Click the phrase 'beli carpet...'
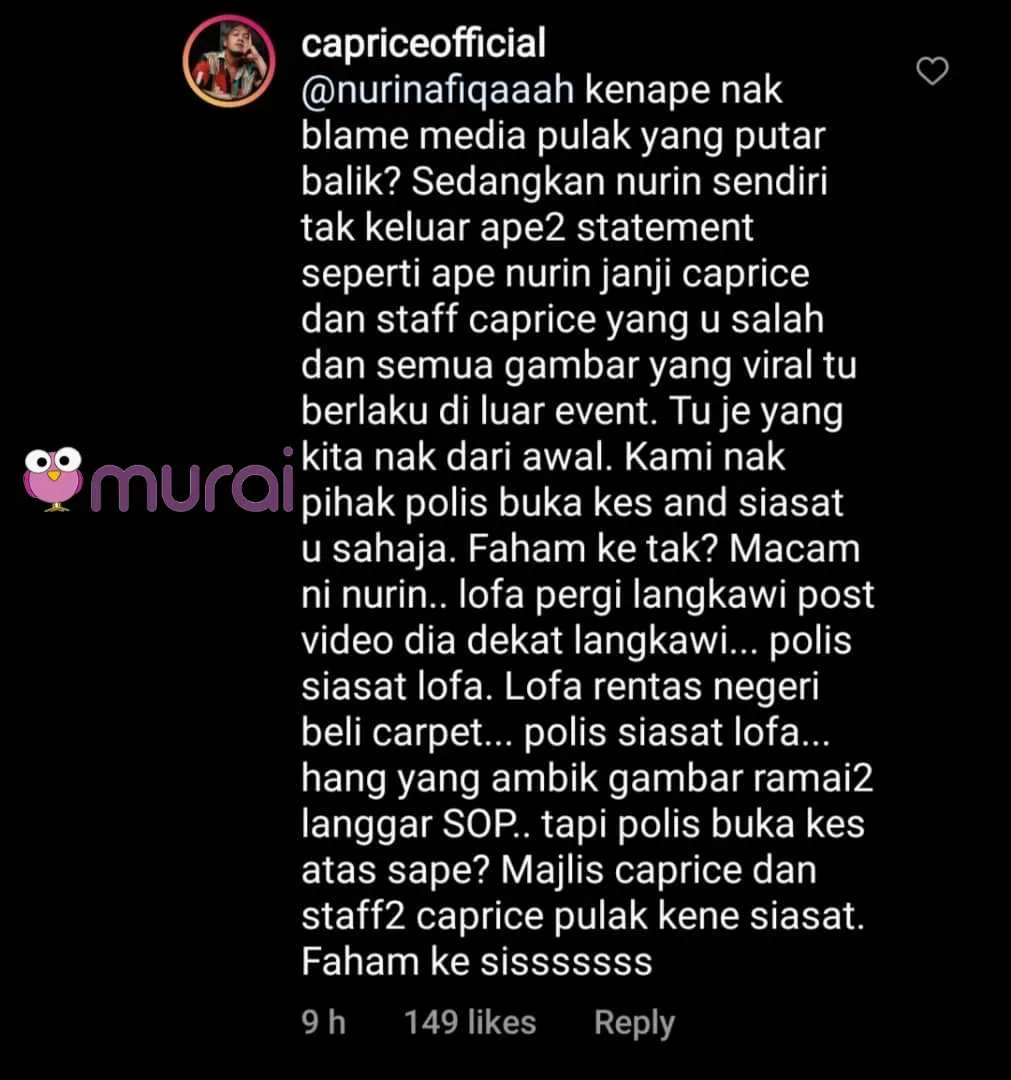The image size is (1011, 1080). (407, 733)
